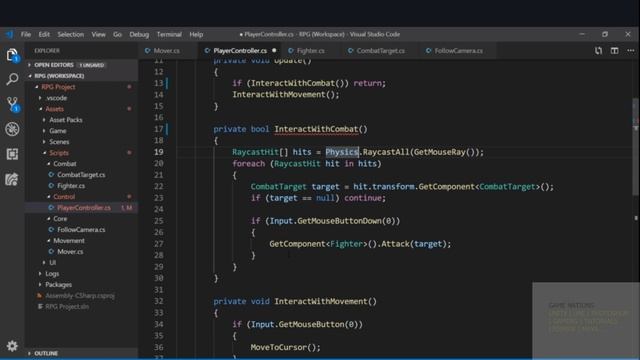Split the editor to the right

click(x=614, y=51)
